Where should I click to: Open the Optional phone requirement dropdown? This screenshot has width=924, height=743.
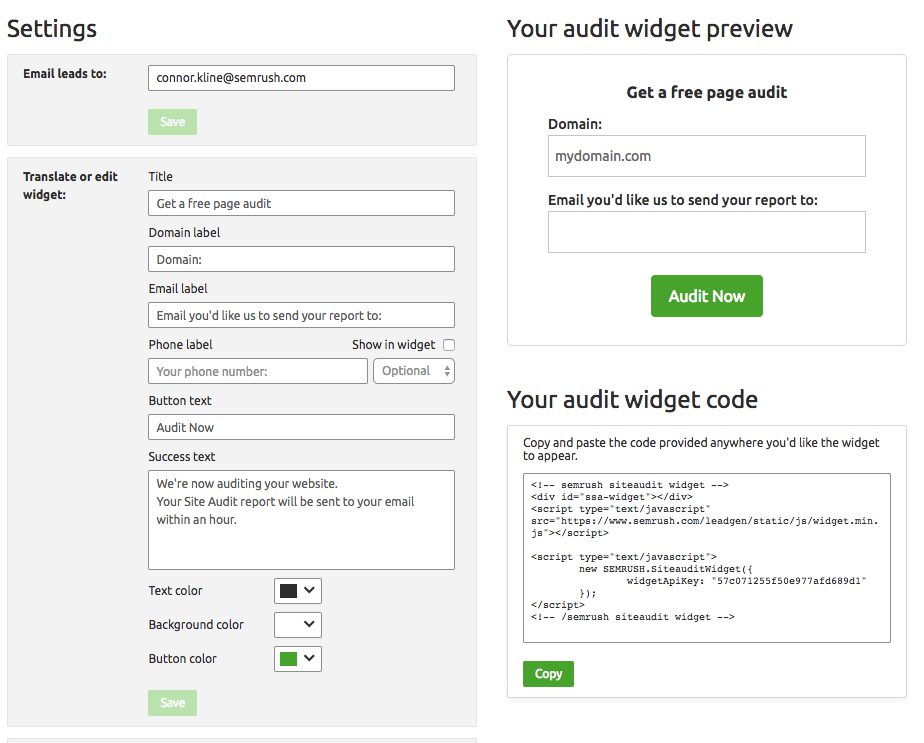(414, 371)
